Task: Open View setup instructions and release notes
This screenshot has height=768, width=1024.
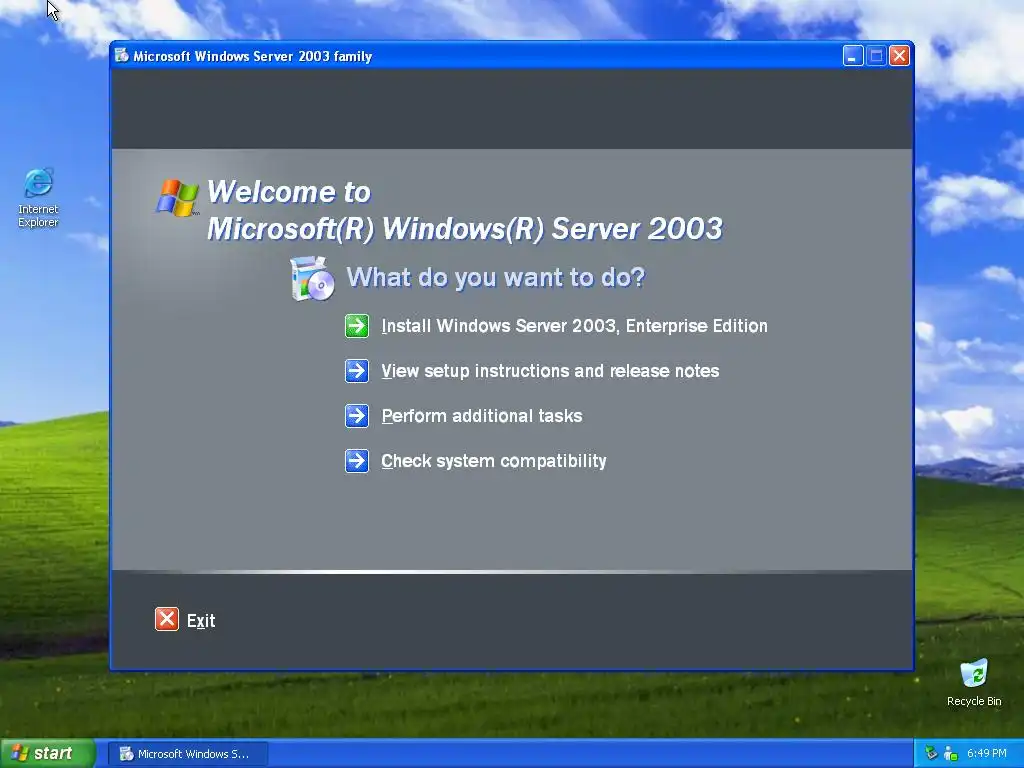Action: 550,371
